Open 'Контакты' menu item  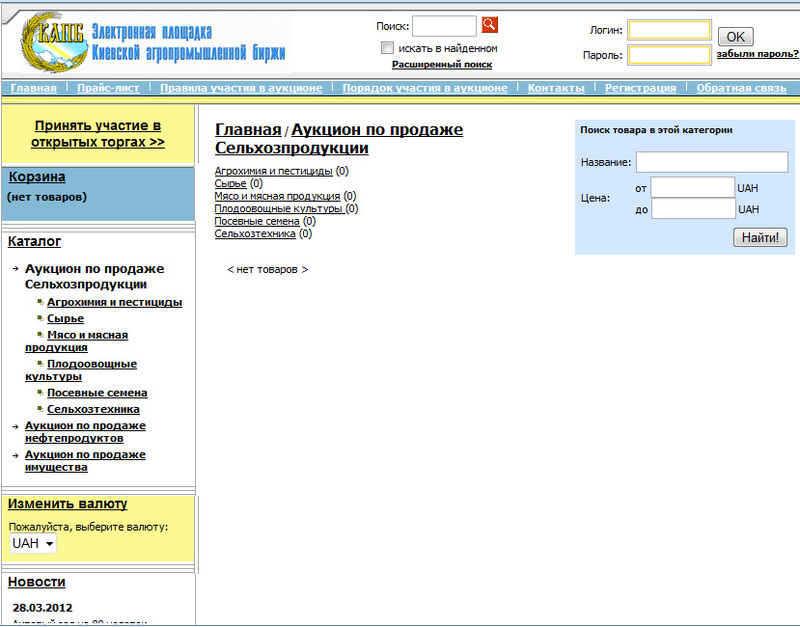556,88
